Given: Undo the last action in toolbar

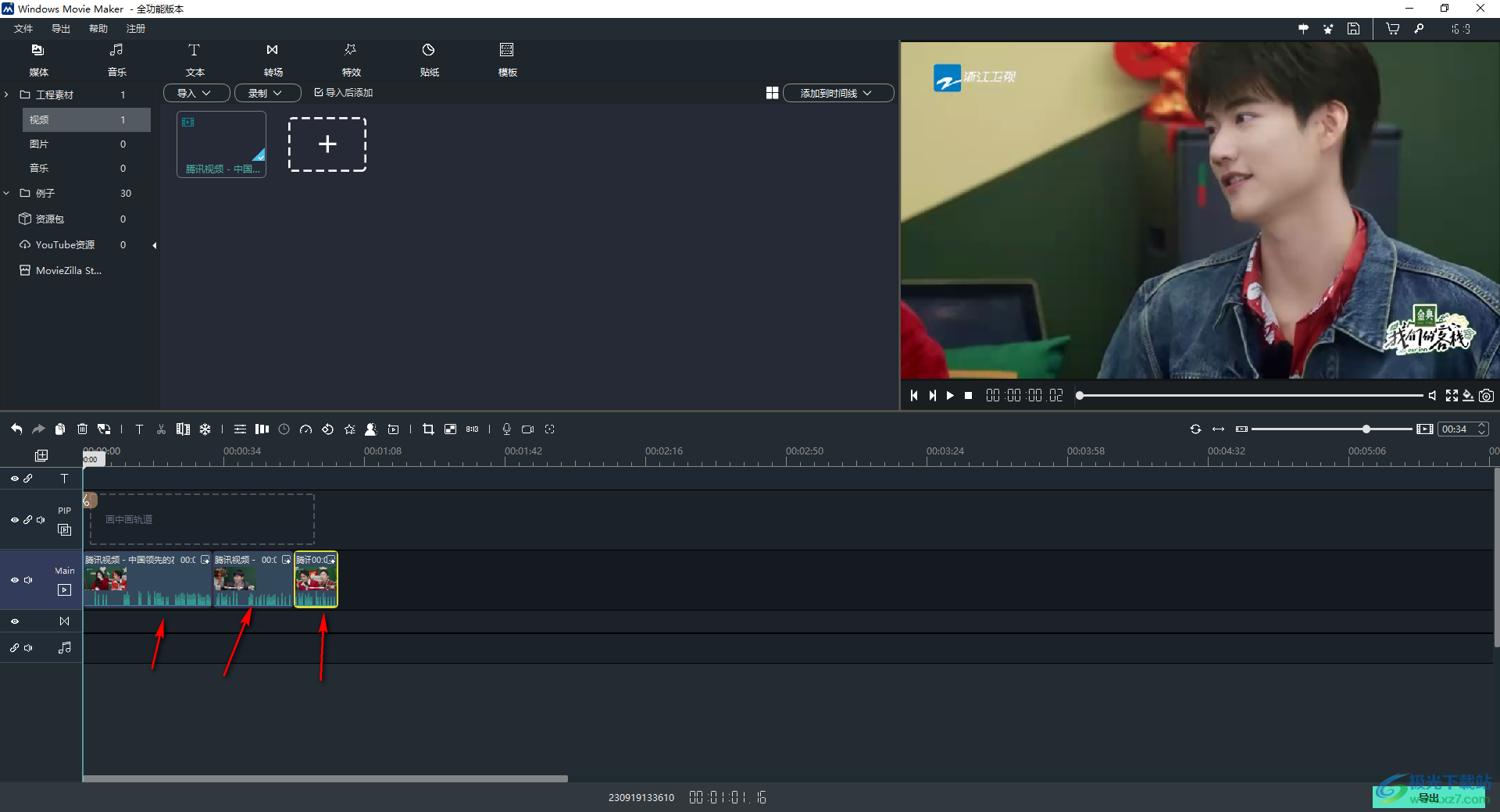Looking at the screenshot, I should (16, 429).
